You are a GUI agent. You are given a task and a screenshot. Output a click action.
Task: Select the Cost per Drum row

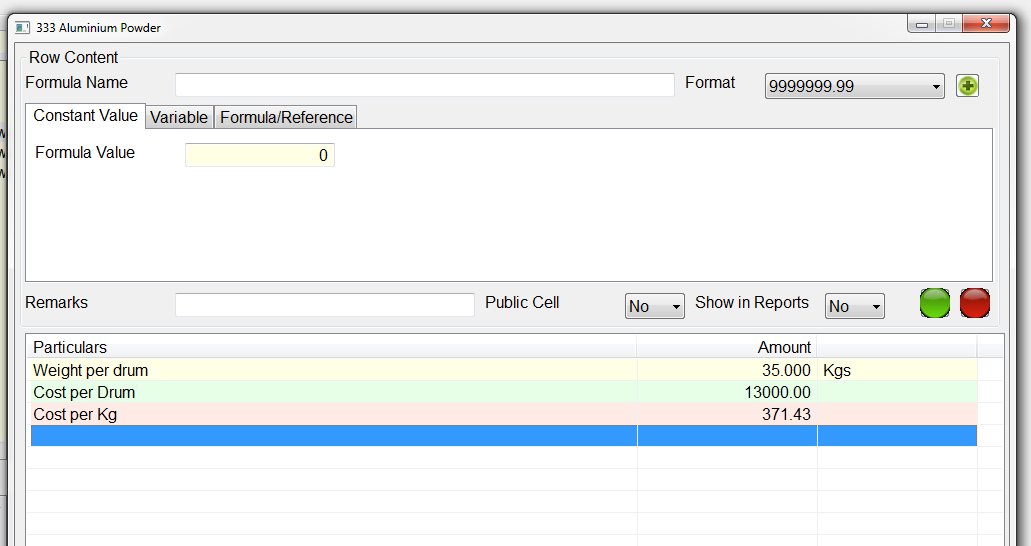333,392
